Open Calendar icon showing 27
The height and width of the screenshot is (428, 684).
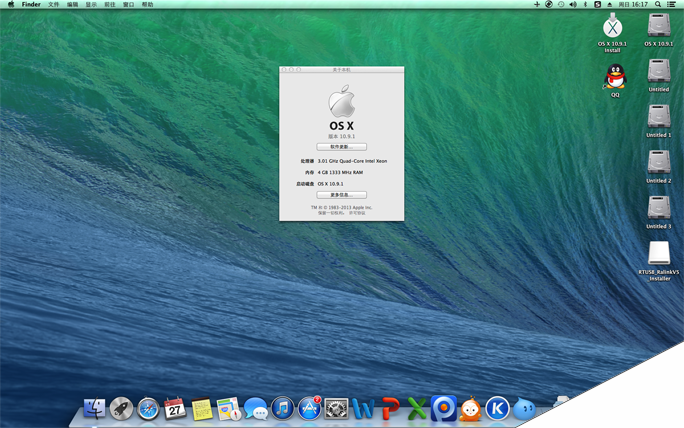175,409
